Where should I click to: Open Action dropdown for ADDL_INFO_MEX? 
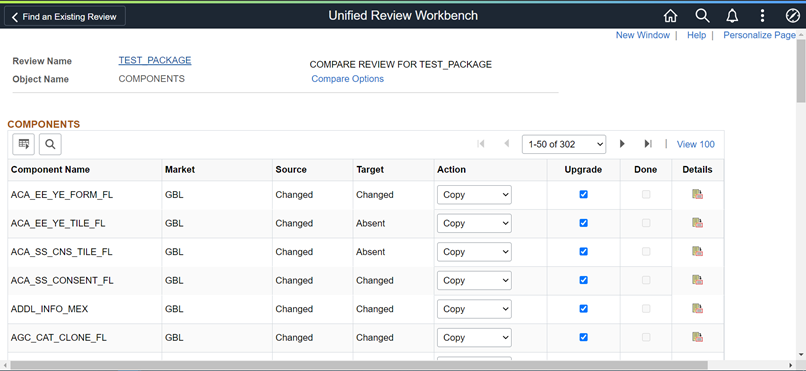474,309
